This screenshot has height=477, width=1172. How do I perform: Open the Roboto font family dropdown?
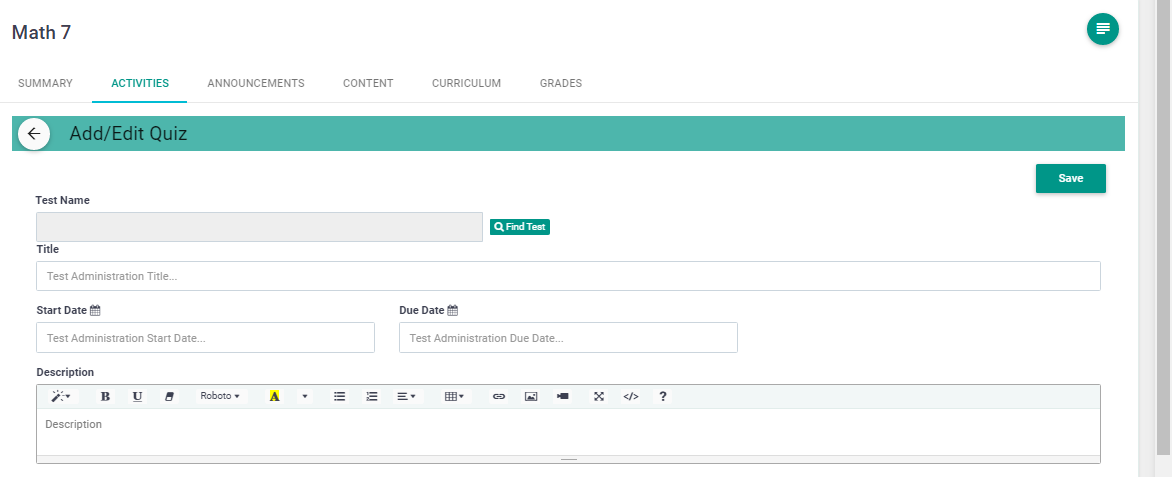pyautogui.click(x=220, y=396)
